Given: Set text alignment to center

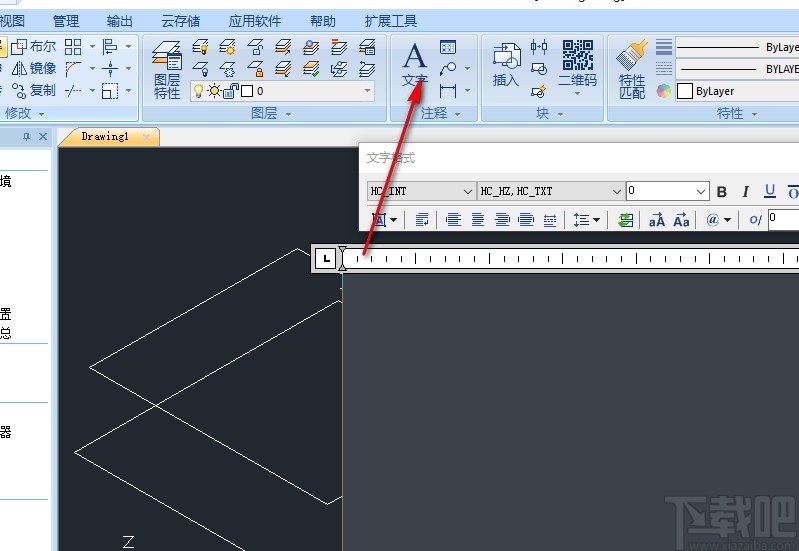Looking at the screenshot, I should [477, 220].
